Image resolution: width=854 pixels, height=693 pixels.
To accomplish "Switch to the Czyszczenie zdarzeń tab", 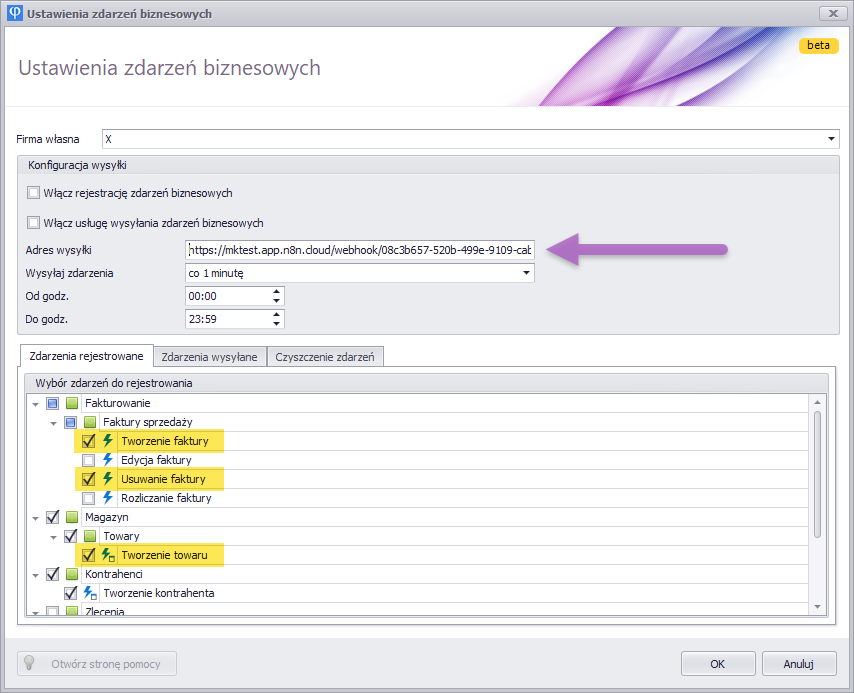I will tap(325, 357).
